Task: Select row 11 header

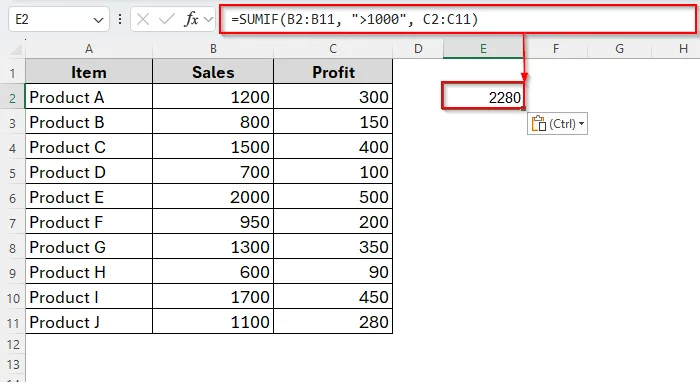Action: click(12, 322)
